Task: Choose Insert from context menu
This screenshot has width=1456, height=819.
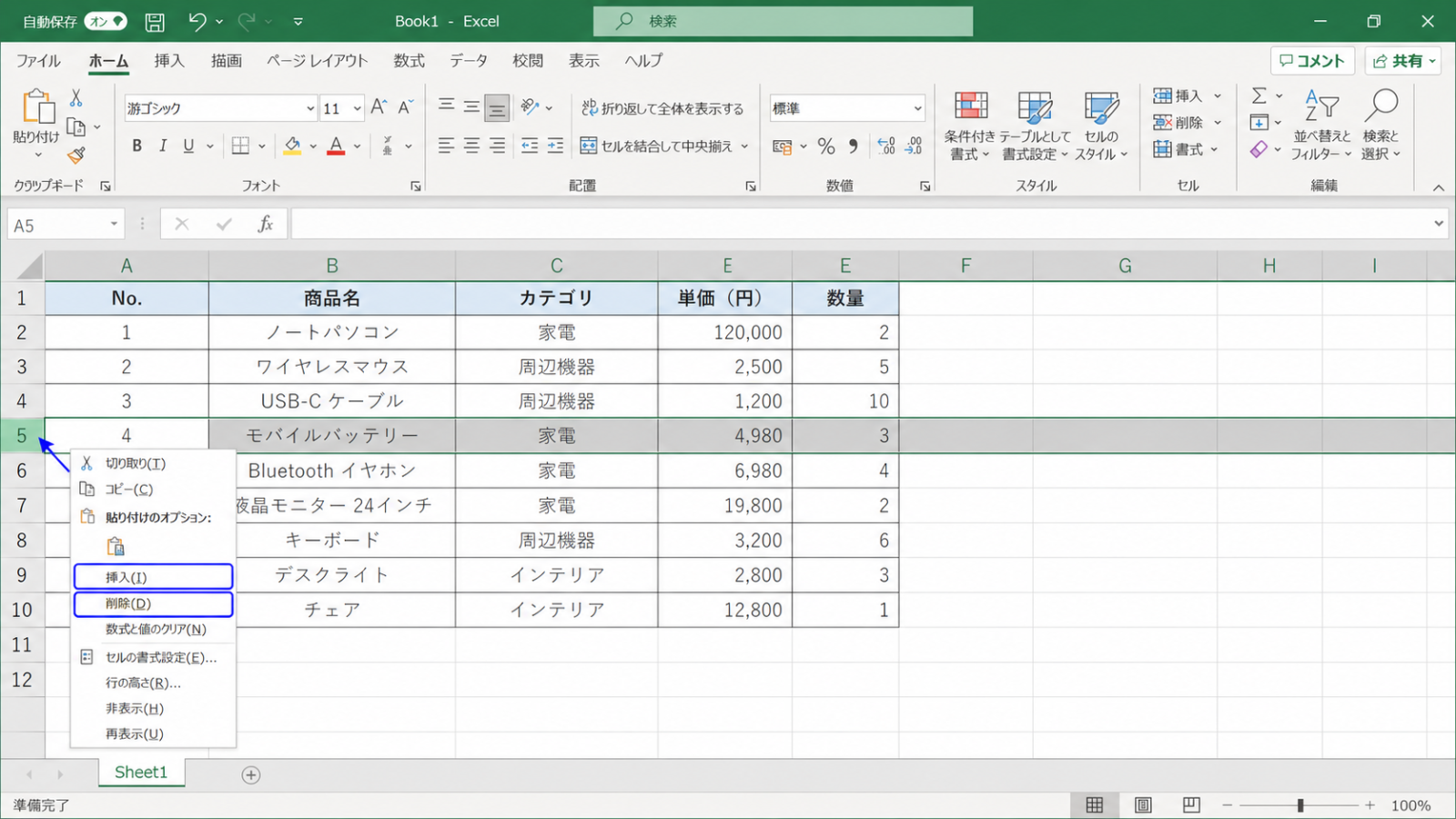Action: tap(153, 577)
